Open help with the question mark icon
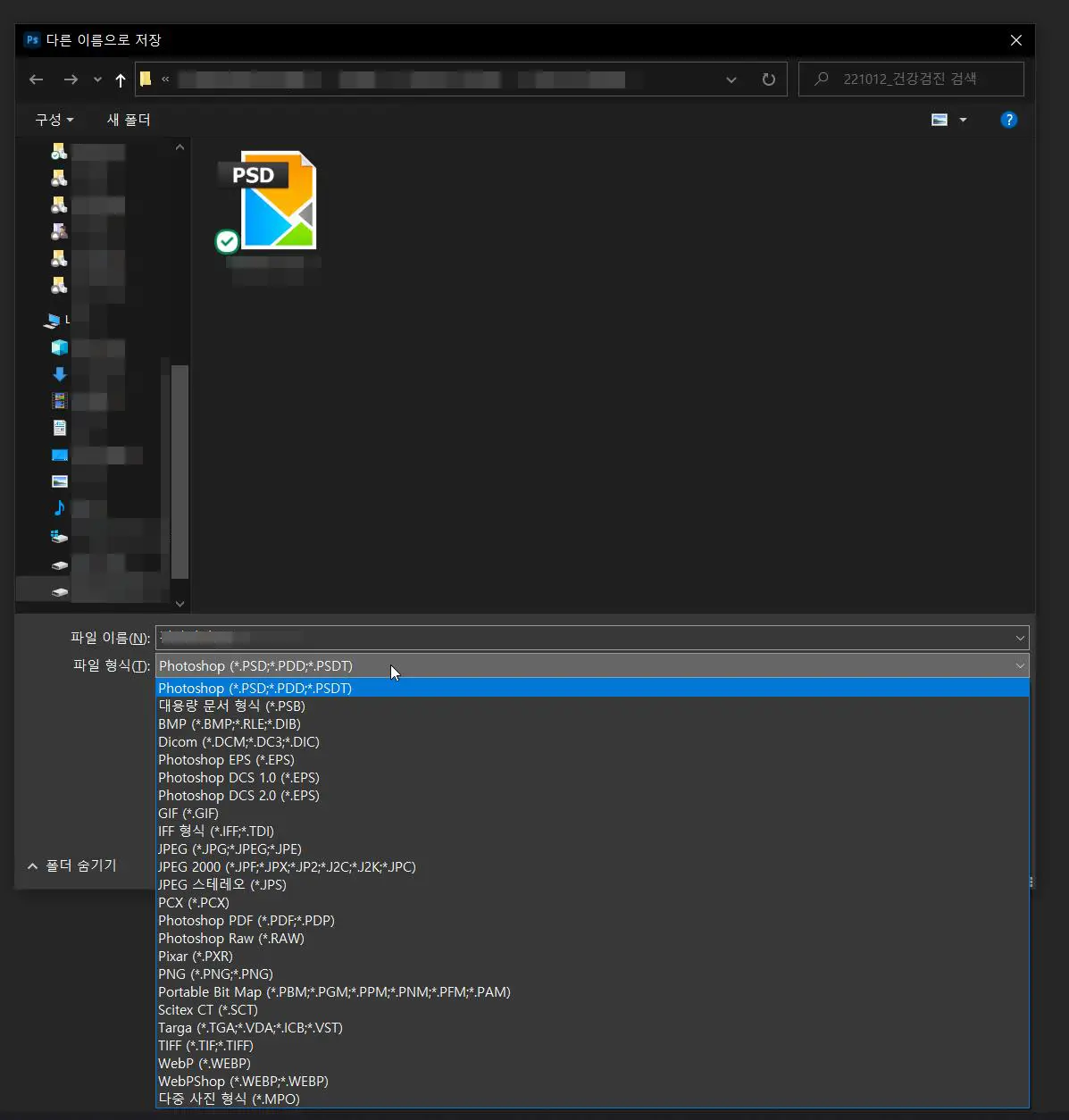Image resolution: width=1069 pixels, height=1120 pixels. (x=1009, y=120)
